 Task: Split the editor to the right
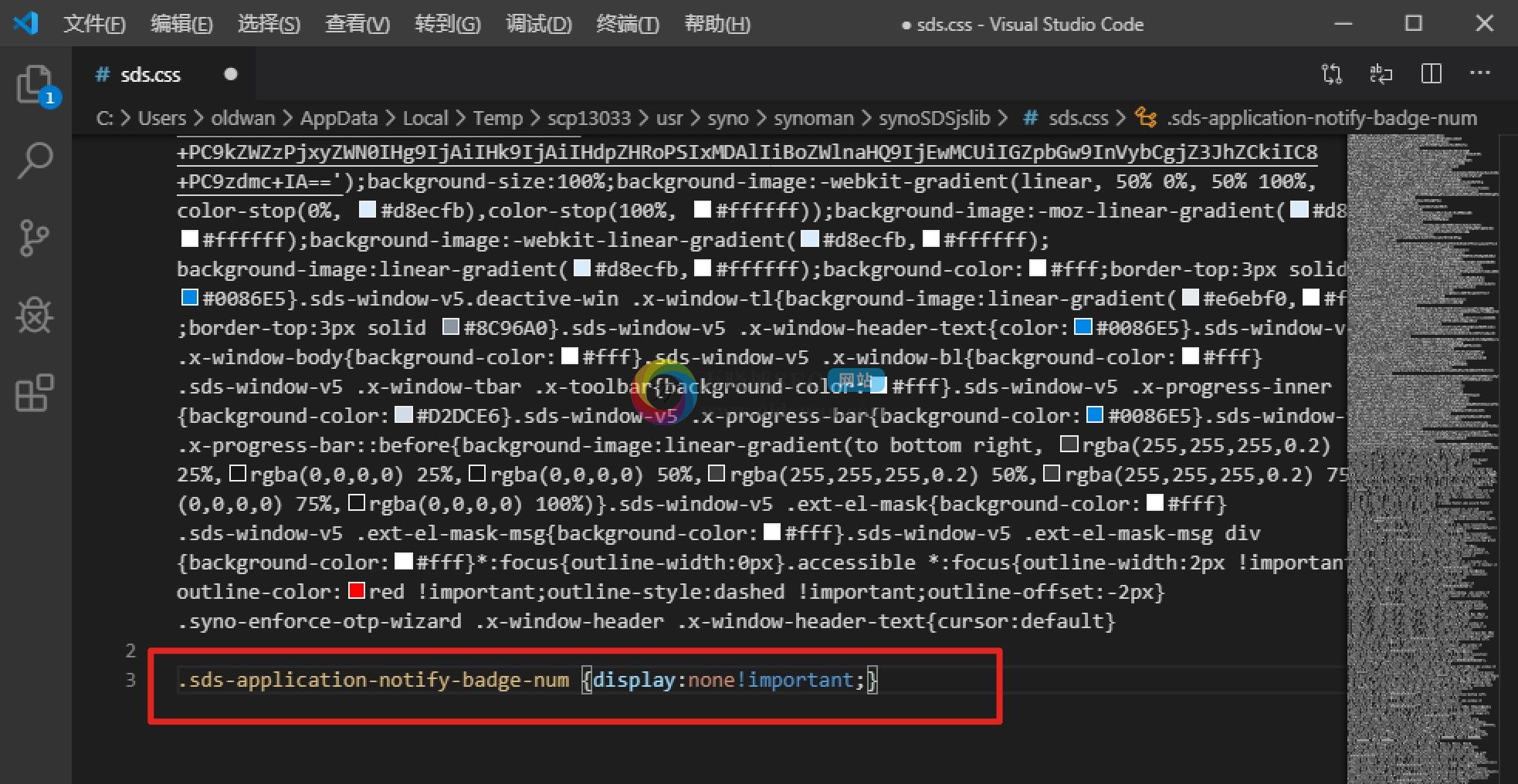pyautogui.click(x=1431, y=73)
